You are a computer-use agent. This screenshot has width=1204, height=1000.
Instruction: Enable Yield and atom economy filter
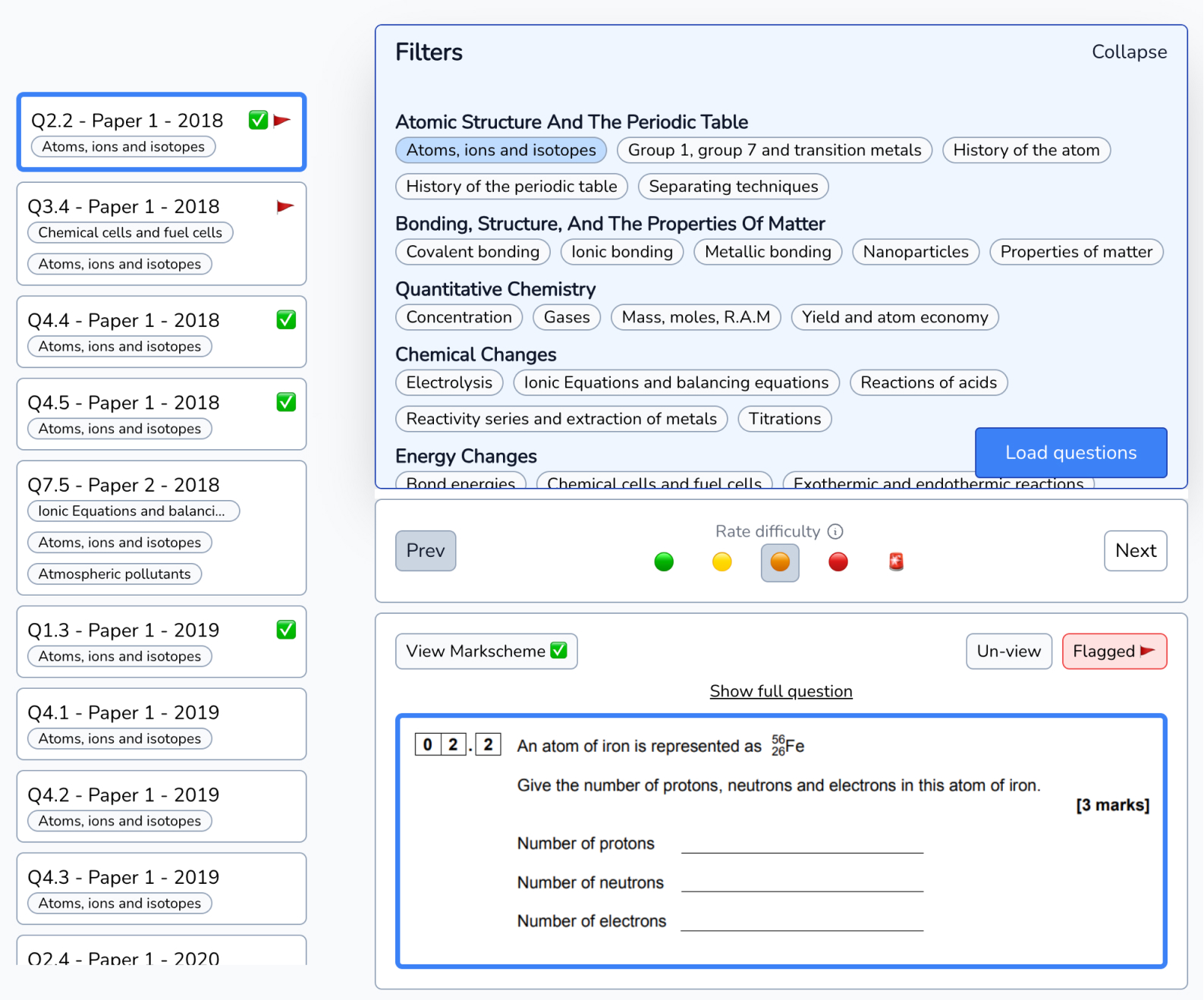pyautogui.click(x=895, y=317)
